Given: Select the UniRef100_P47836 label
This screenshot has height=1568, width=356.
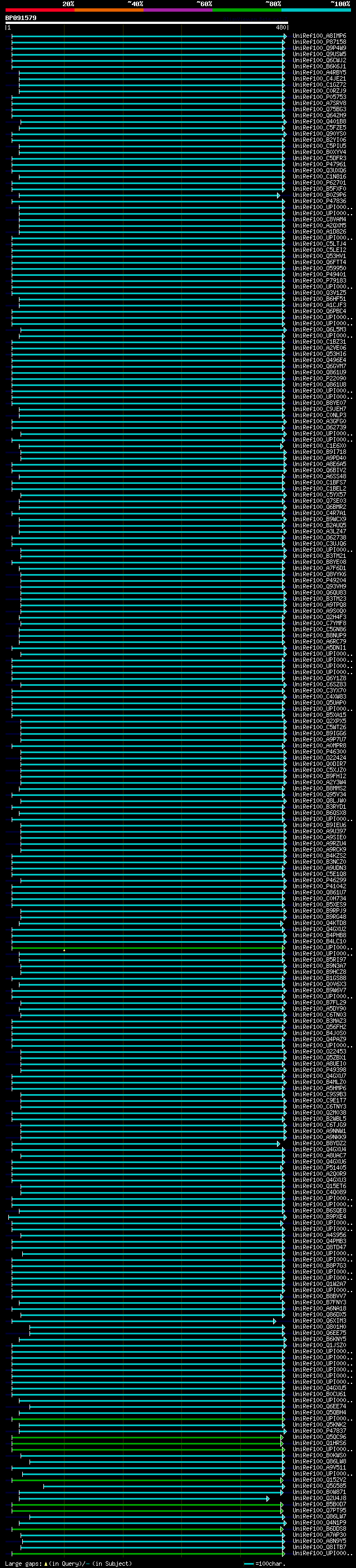Looking at the screenshot, I should click(x=319, y=201).
